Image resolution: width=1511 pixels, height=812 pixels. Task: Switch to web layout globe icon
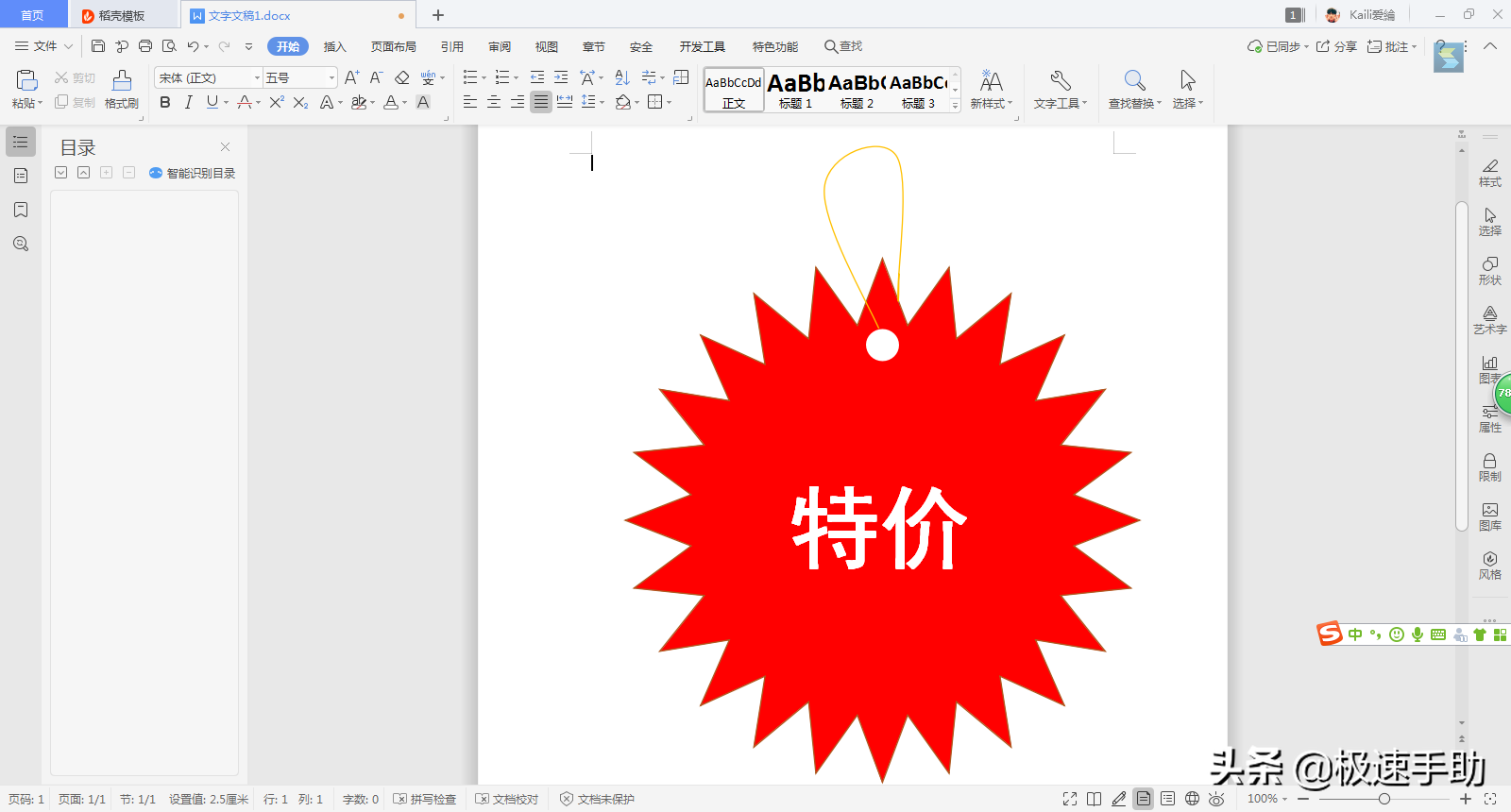tap(1192, 799)
